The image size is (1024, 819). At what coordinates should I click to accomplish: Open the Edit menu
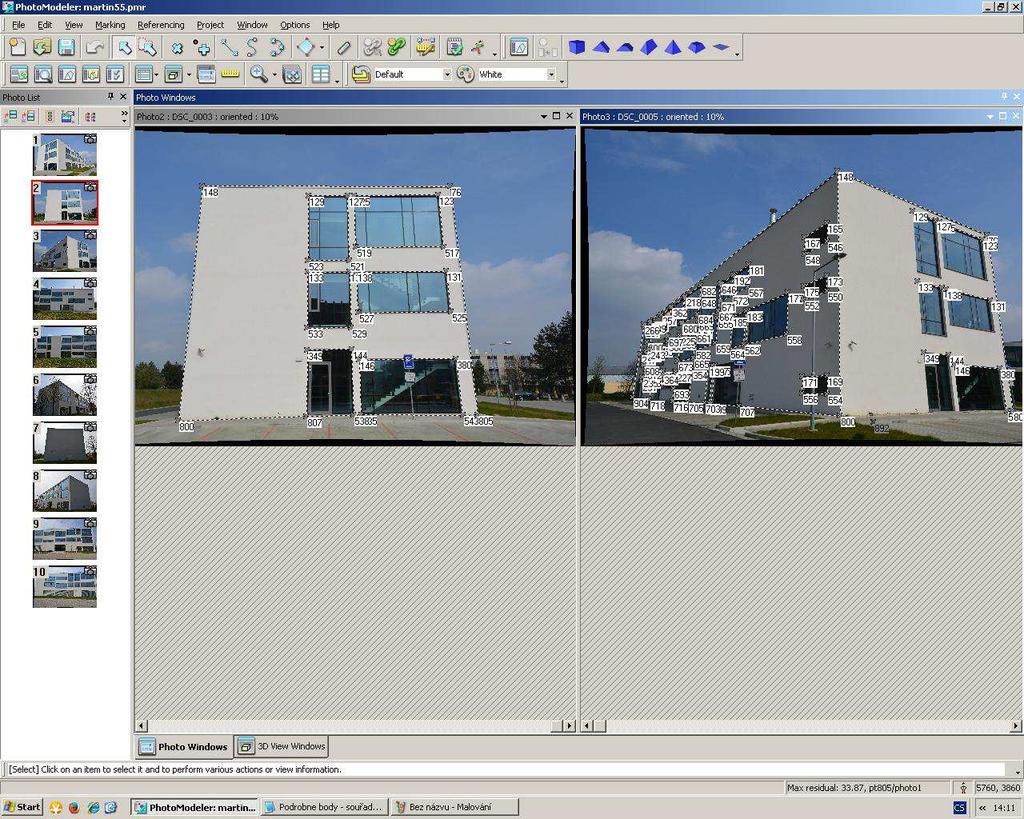(44, 25)
